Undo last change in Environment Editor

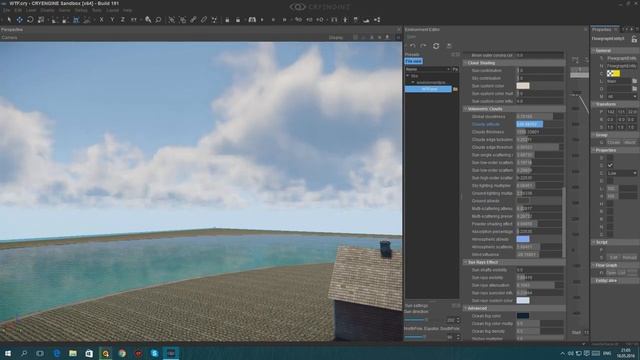(413, 46)
